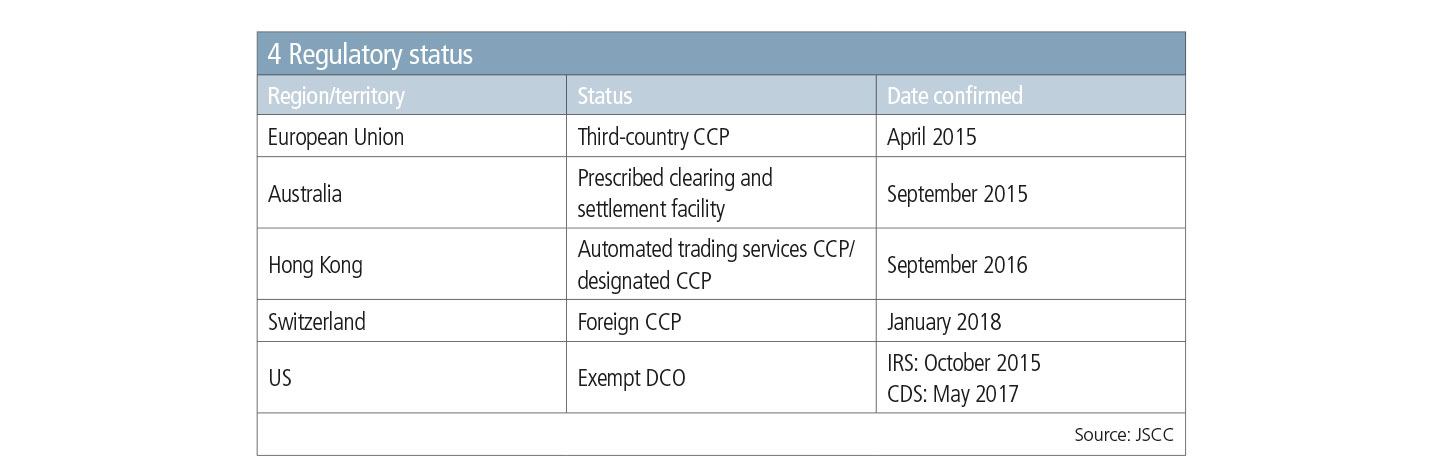Click 'Prescribed clearing and settlement facility' text

point(675,193)
